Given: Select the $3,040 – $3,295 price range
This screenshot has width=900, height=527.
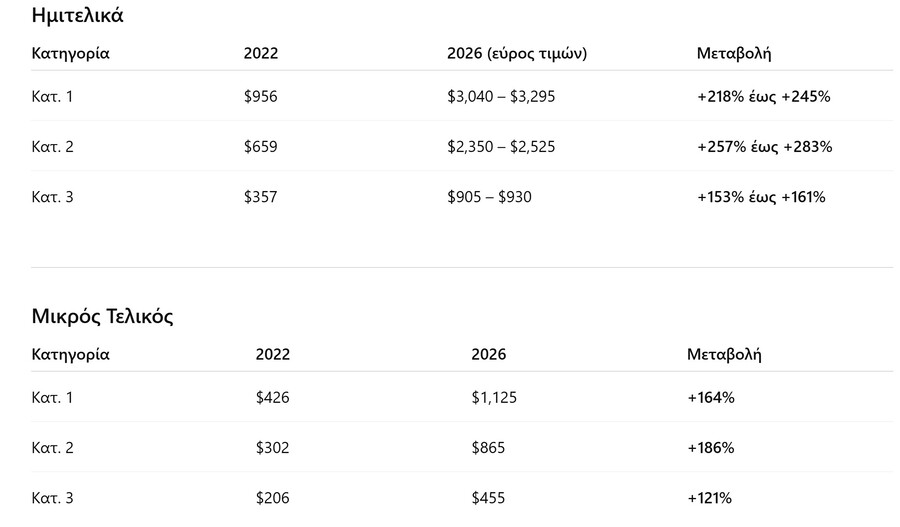Looking at the screenshot, I should (x=501, y=97).
